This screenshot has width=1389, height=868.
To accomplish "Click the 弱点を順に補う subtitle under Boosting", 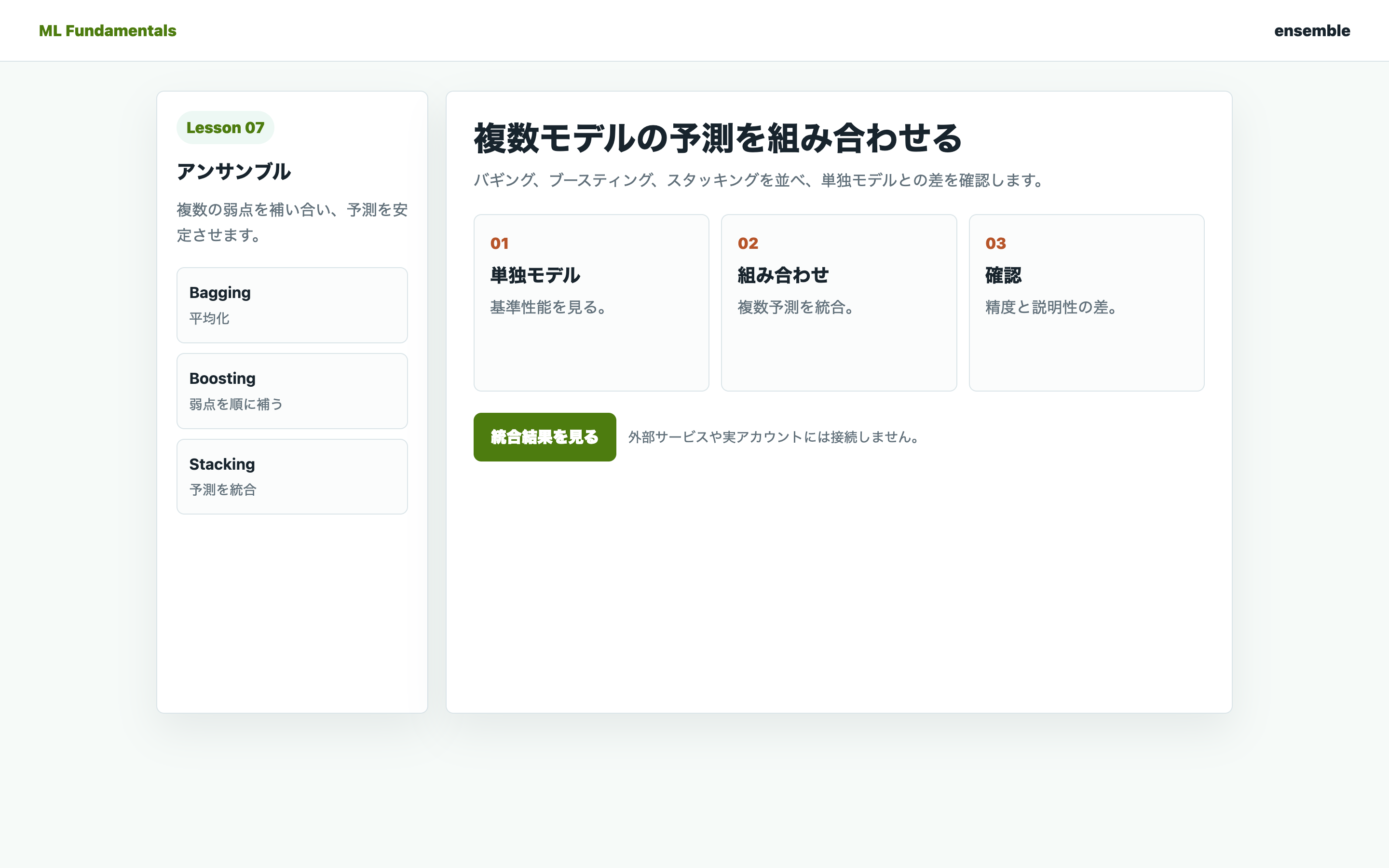I will 236,404.
